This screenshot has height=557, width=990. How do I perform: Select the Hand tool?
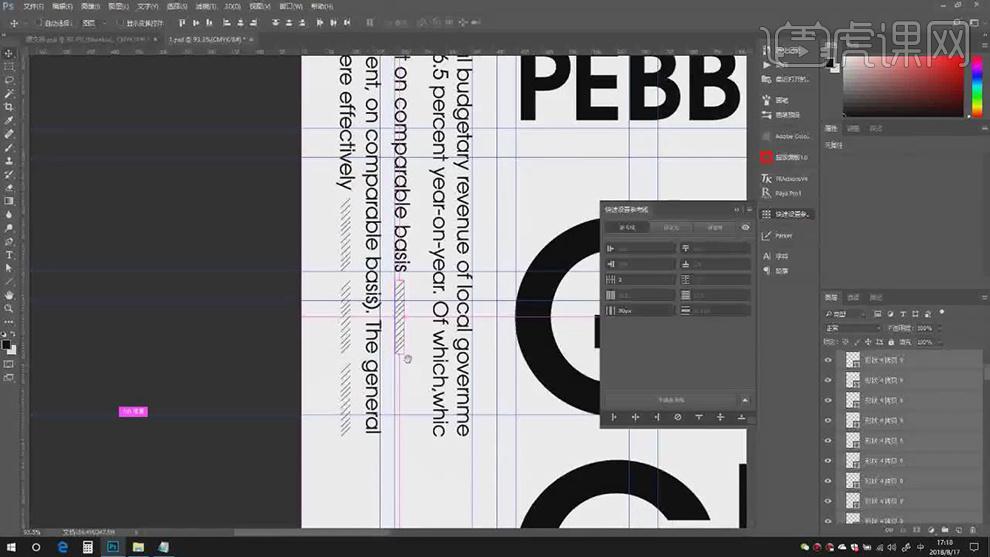9,295
